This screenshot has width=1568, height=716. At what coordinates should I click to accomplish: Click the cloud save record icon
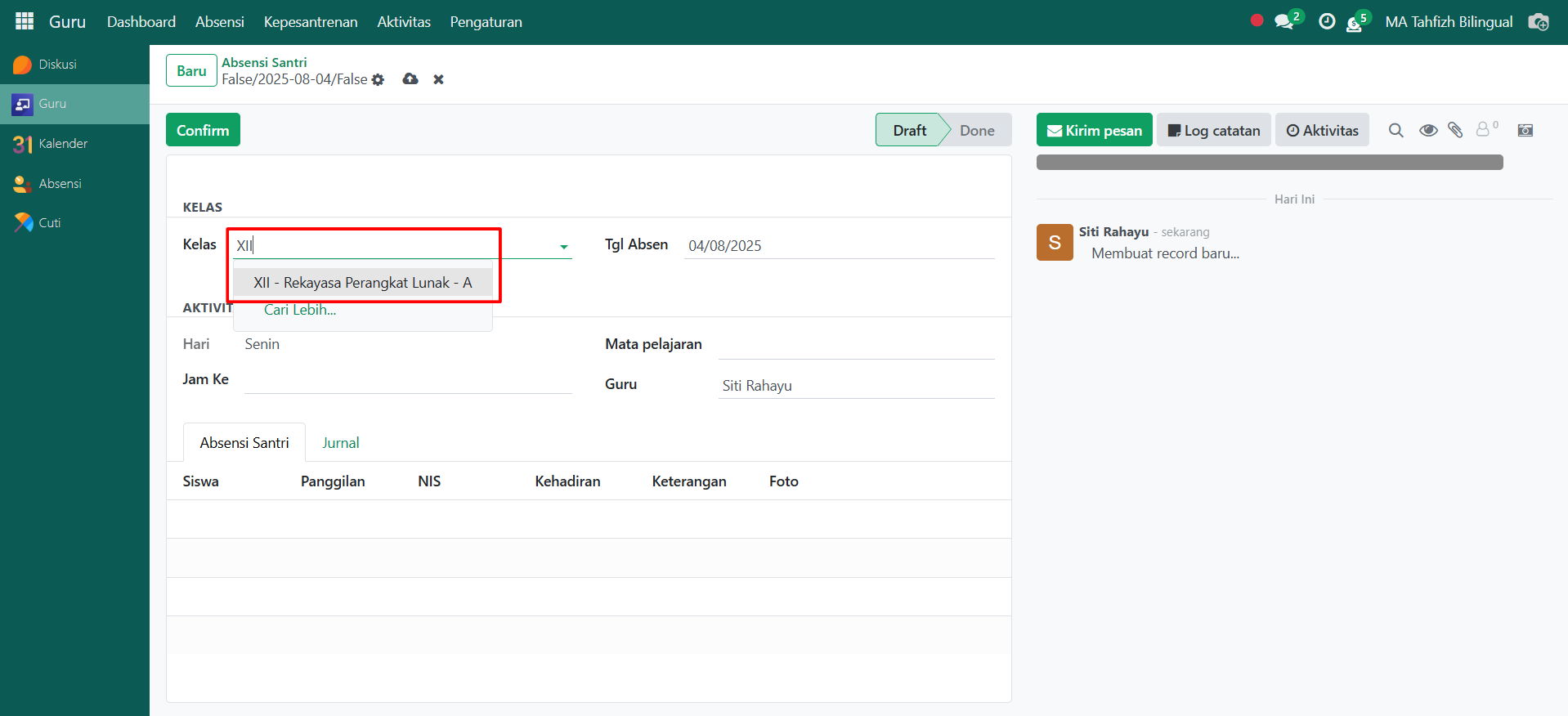[410, 79]
